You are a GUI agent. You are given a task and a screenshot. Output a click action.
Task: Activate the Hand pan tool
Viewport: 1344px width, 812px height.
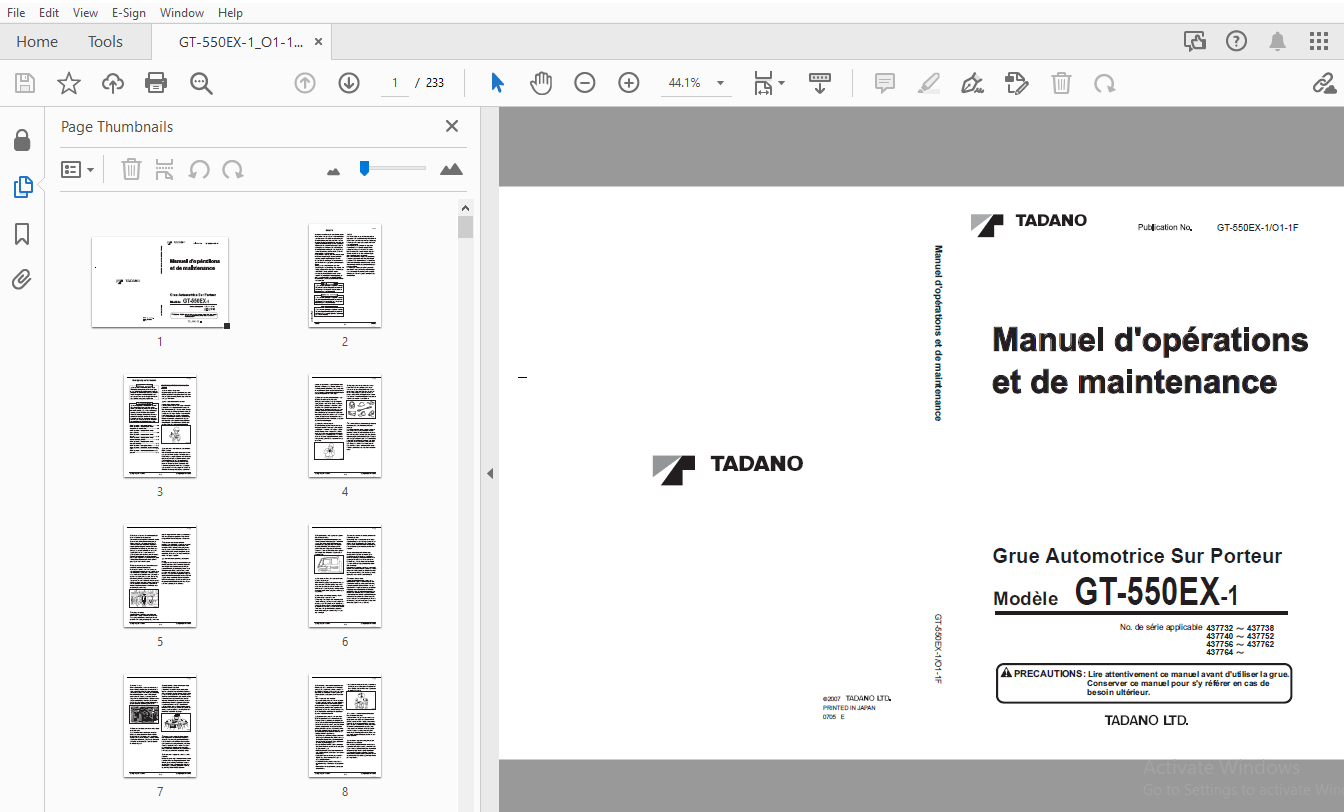pyautogui.click(x=541, y=83)
